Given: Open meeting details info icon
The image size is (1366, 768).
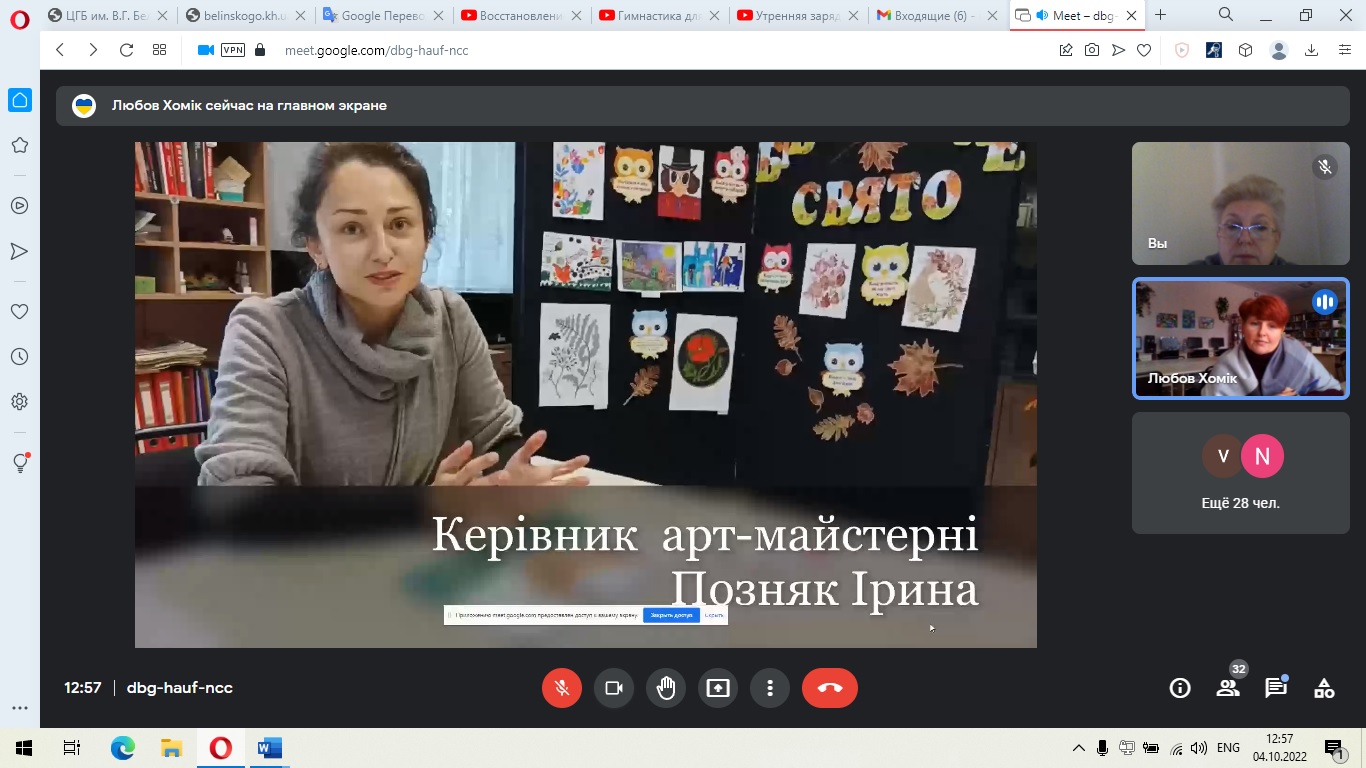Looking at the screenshot, I should pos(1180,688).
